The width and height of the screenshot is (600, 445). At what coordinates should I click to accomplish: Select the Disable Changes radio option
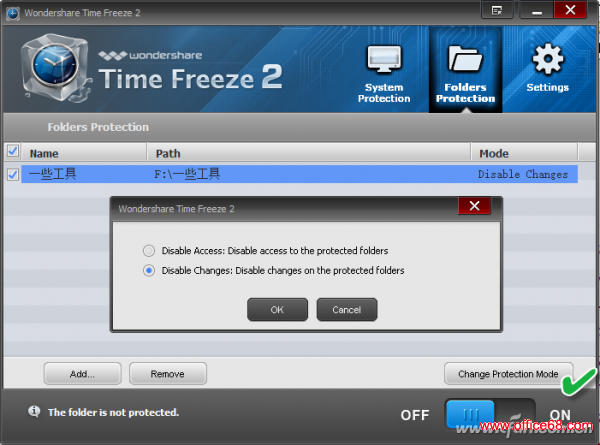pos(149,271)
